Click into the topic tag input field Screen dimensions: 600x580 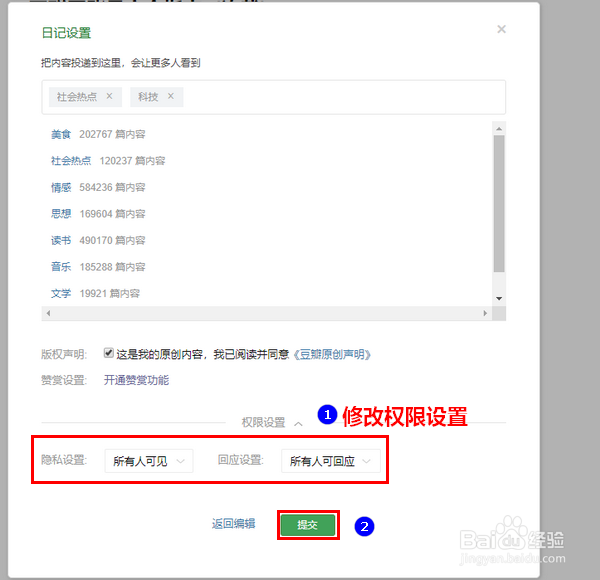tap(273, 97)
